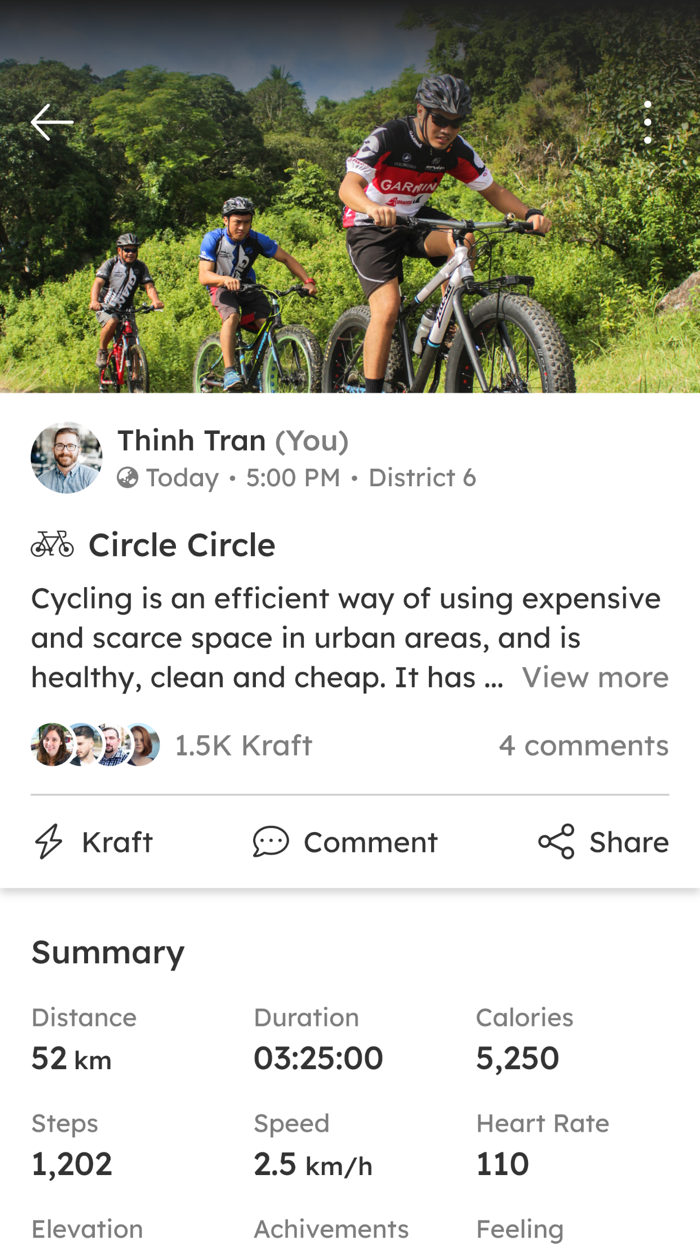Expand the post with View more
This screenshot has width=700, height=1244.
tap(595, 678)
